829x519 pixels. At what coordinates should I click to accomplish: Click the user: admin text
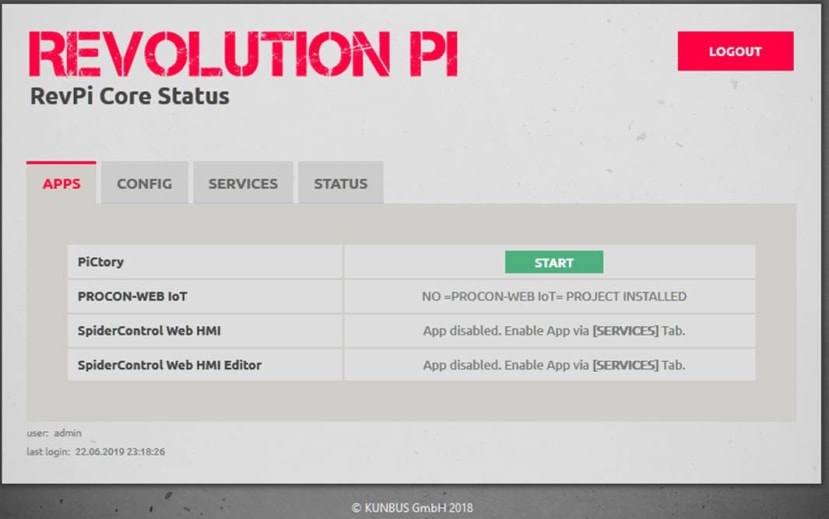pos(54,433)
